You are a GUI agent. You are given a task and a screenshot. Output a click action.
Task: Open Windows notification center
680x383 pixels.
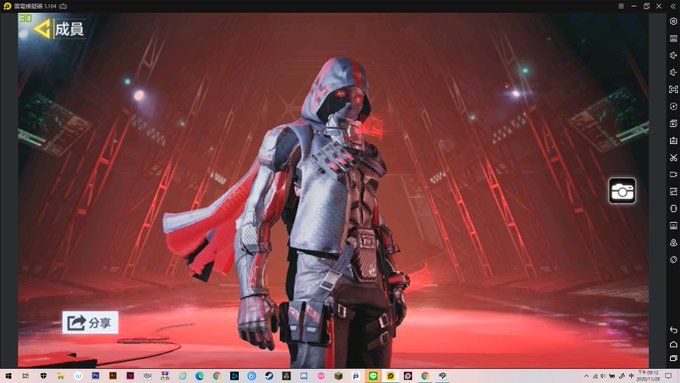[x=669, y=376]
